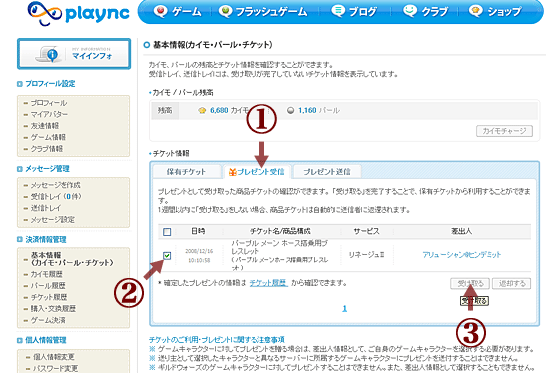Open 送信トレイ in sidebar

(x=46, y=208)
